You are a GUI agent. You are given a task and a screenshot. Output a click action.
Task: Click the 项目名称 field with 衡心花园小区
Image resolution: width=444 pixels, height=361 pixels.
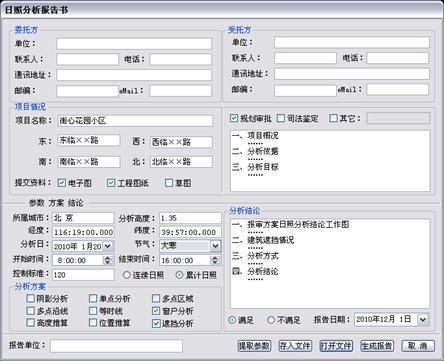click(135, 121)
